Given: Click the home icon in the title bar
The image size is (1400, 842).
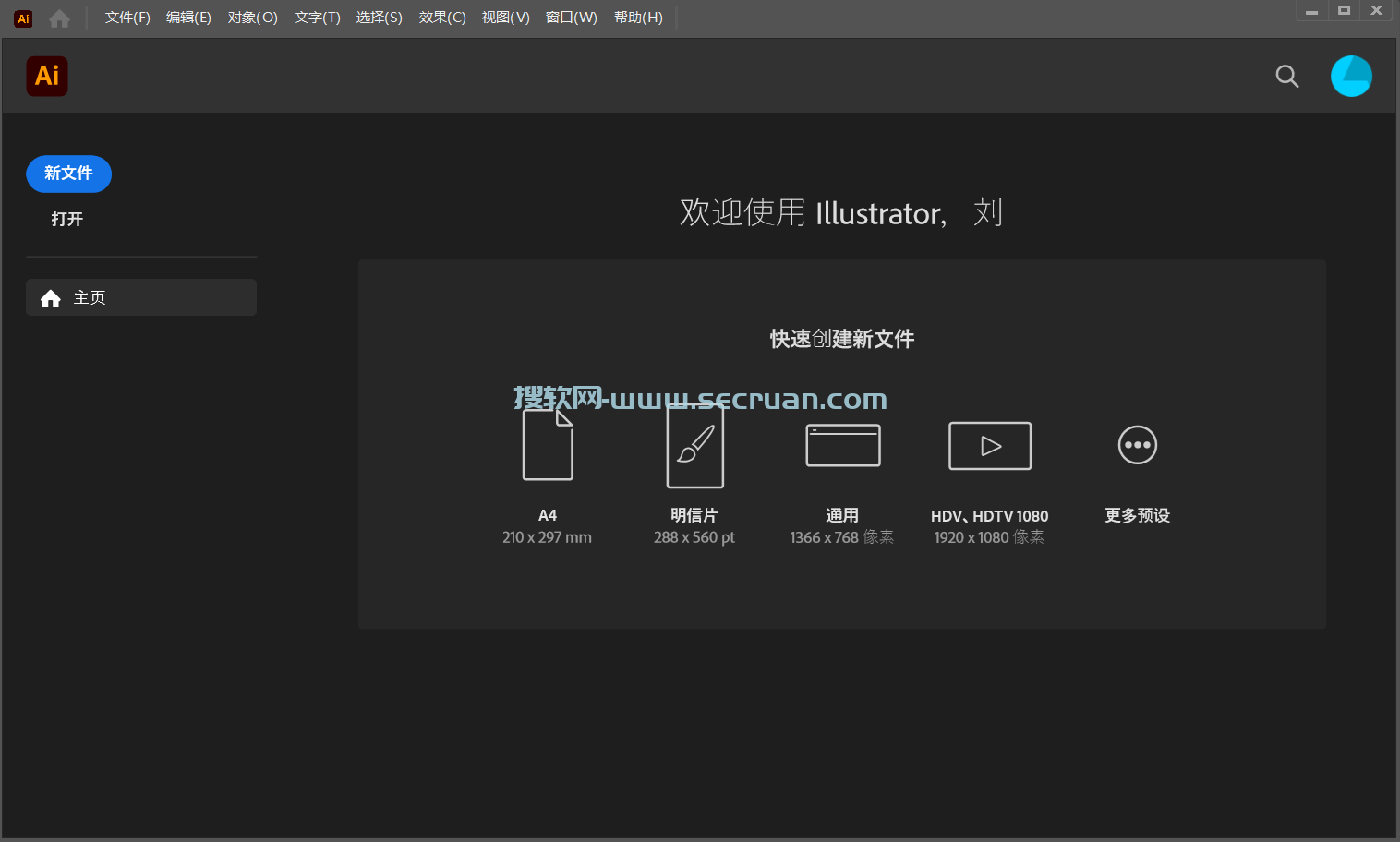Looking at the screenshot, I should coord(59,18).
